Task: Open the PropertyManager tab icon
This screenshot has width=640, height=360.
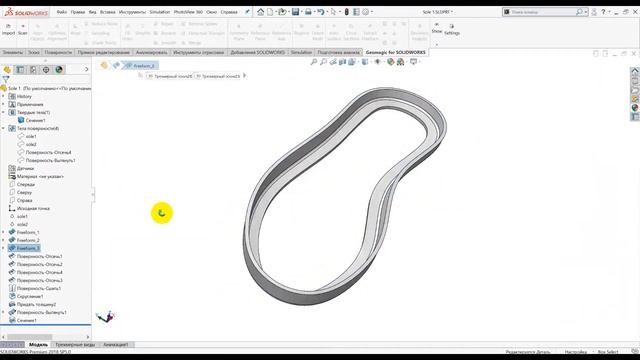Action: point(20,70)
